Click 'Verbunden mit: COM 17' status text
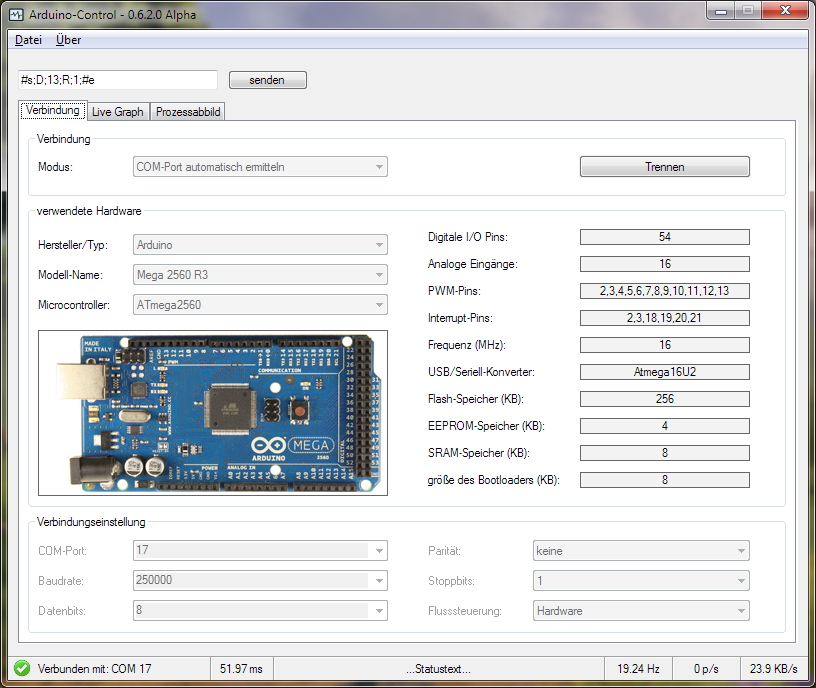Viewport: 816px width, 688px height. 94,669
